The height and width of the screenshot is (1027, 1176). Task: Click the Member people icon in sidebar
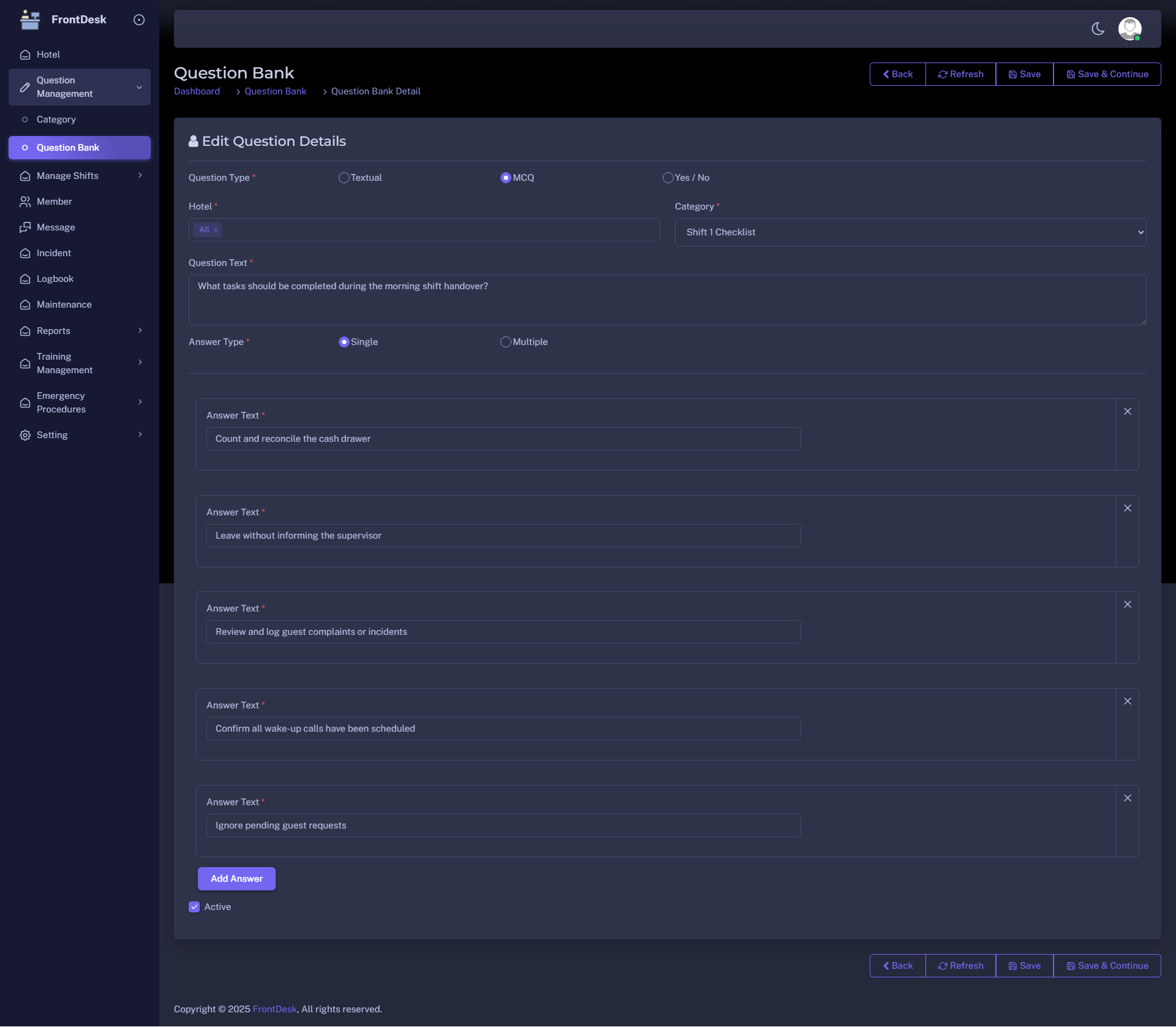25,202
